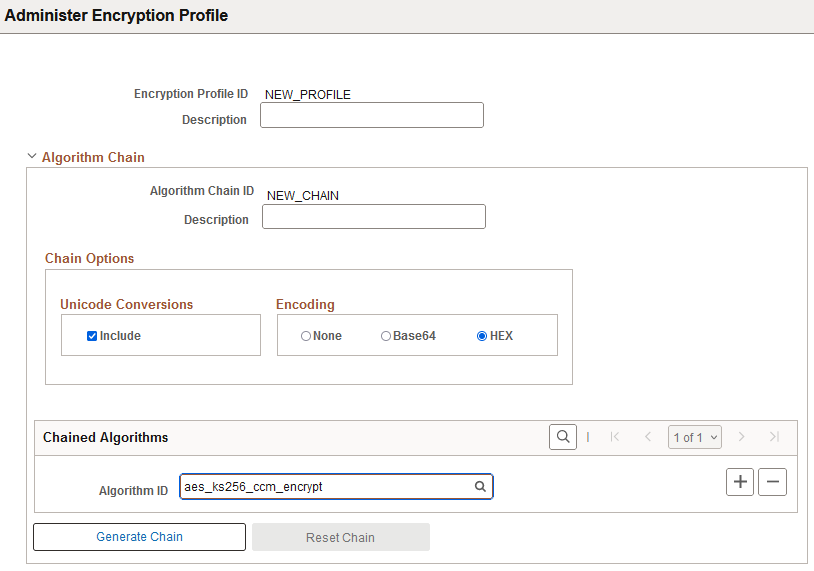Focus the Algorithm Chain Description field
Viewport: 814px width, 571px height.
pos(374,216)
